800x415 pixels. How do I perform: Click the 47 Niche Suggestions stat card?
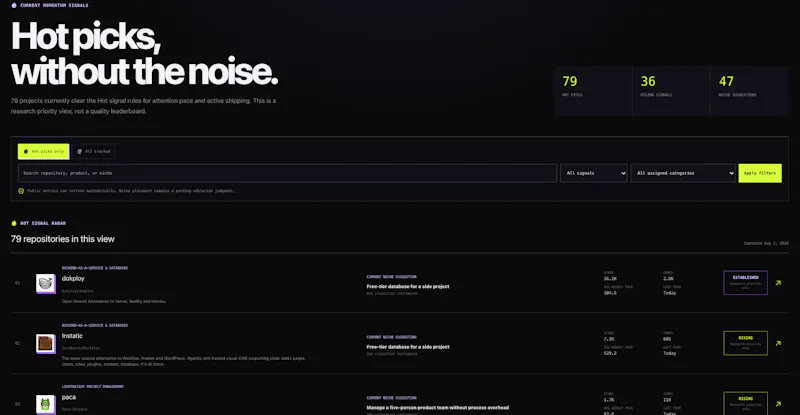coord(749,91)
